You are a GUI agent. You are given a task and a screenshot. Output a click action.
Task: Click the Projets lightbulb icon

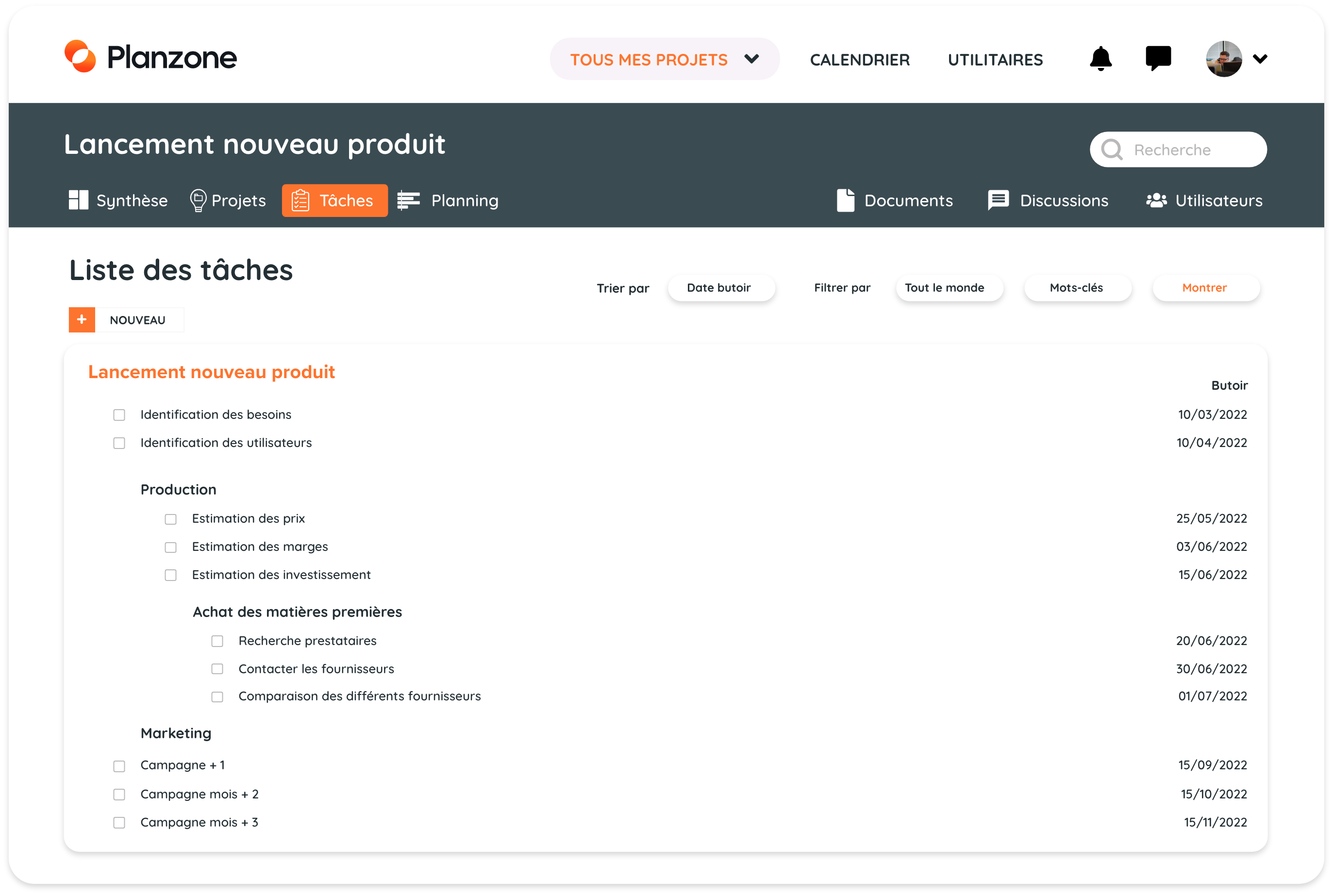point(198,200)
